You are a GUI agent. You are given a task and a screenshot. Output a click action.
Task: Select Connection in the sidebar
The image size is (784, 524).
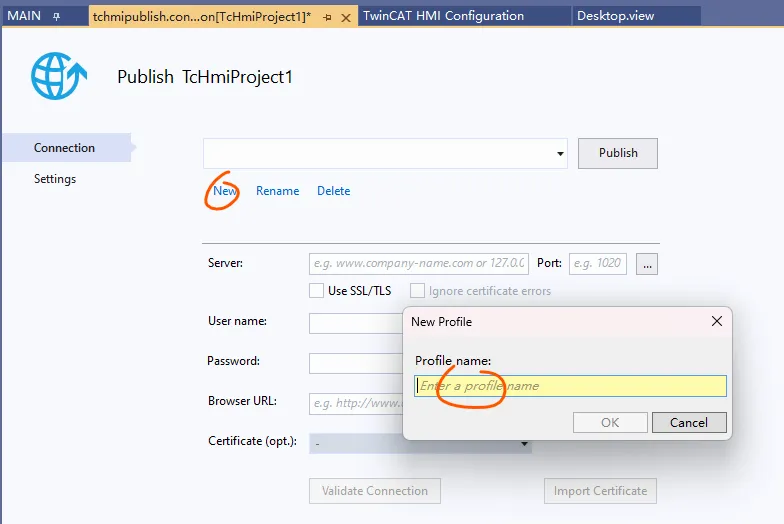tap(67, 148)
